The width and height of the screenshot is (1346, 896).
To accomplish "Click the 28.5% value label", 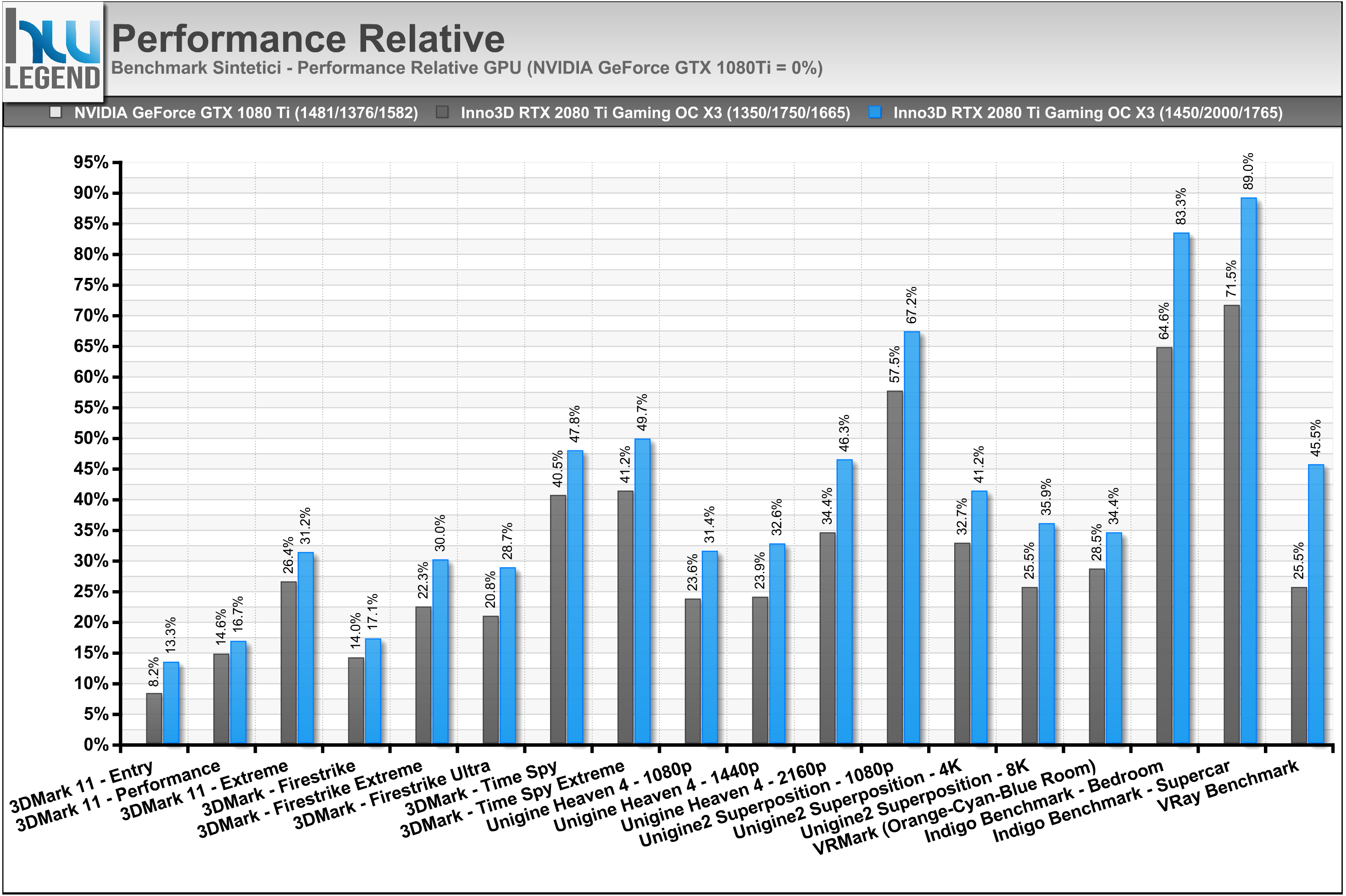I will pos(1097,542).
